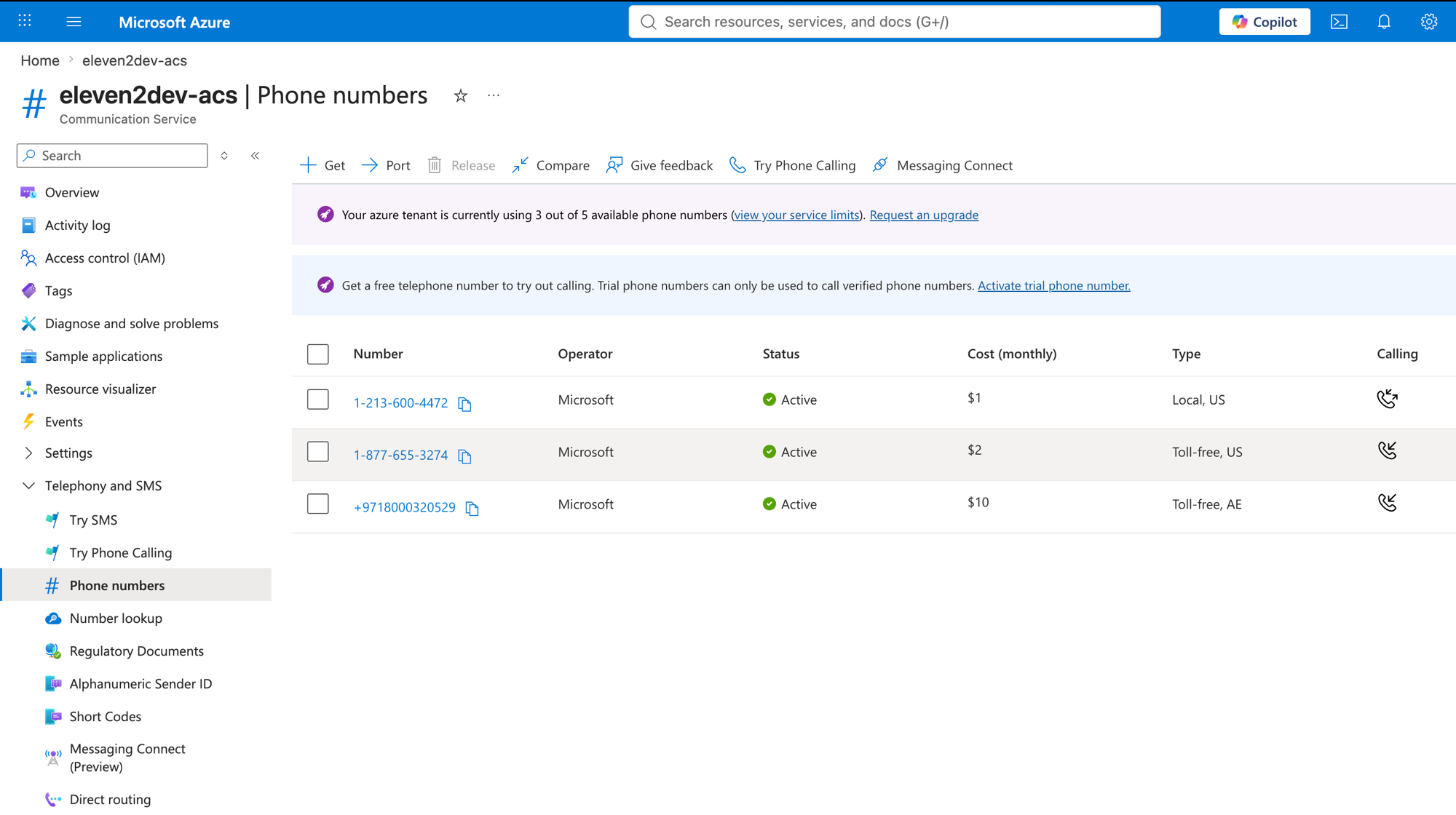
Task: Check the box for 1-213-600-4472
Action: [x=318, y=399]
